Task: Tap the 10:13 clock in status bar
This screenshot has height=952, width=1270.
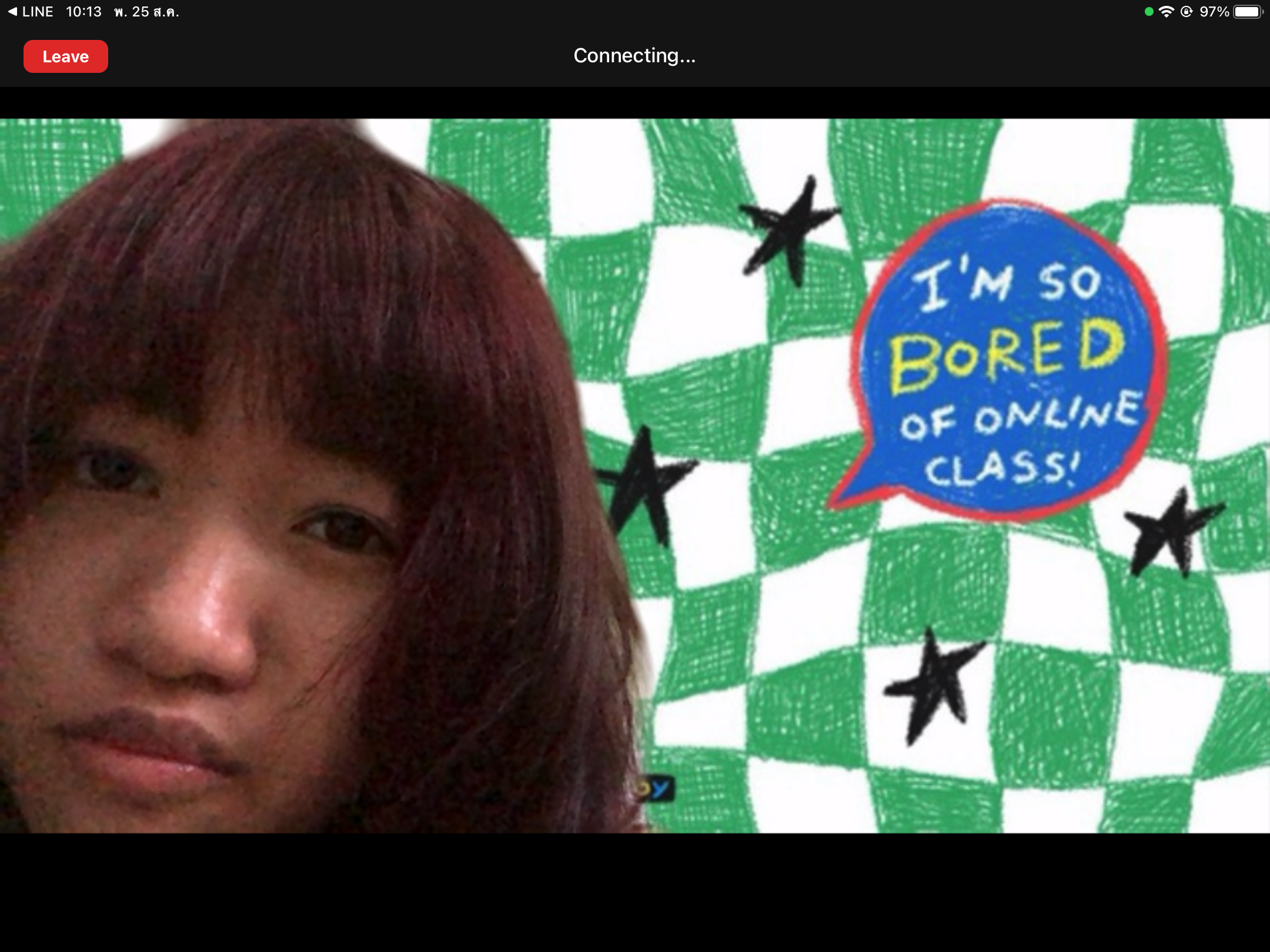Action: [x=83, y=12]
